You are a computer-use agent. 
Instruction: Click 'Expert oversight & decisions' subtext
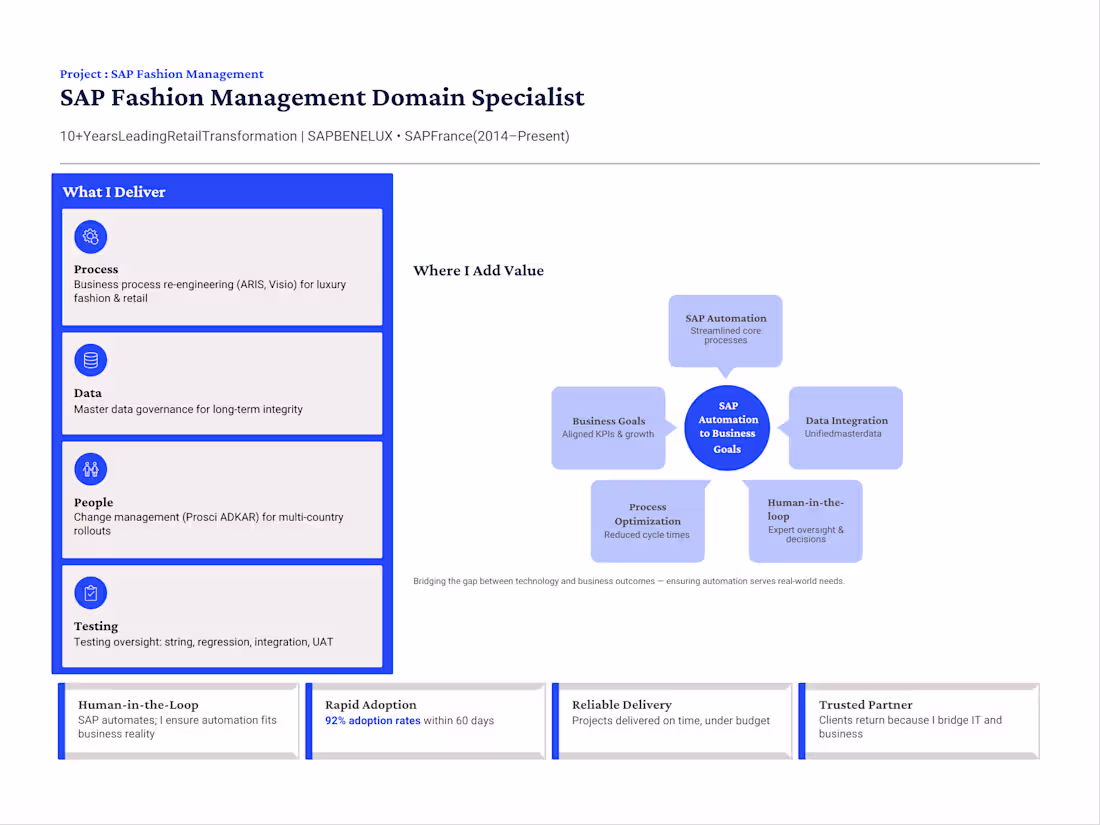(x=805, y=535)
